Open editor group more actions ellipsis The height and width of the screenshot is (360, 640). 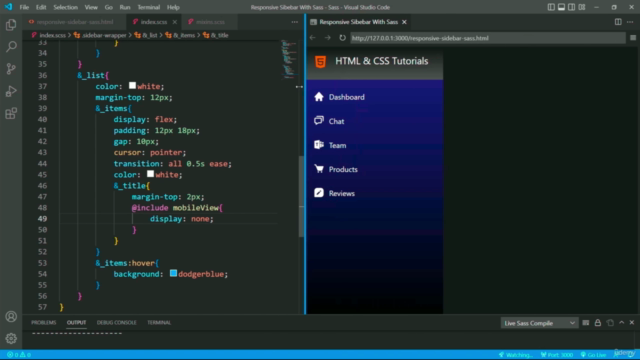point(295,22)
